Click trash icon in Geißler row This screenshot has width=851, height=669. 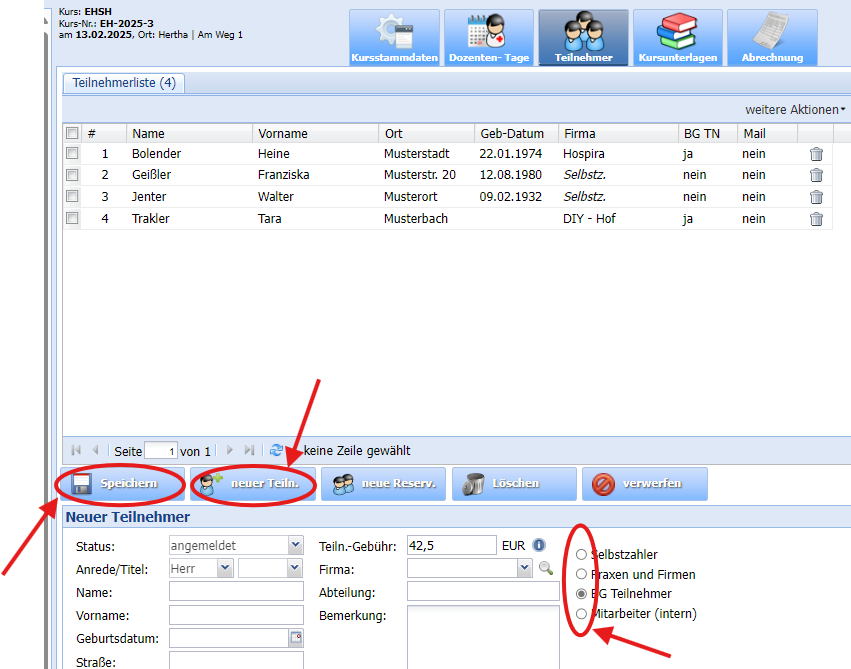816,175
